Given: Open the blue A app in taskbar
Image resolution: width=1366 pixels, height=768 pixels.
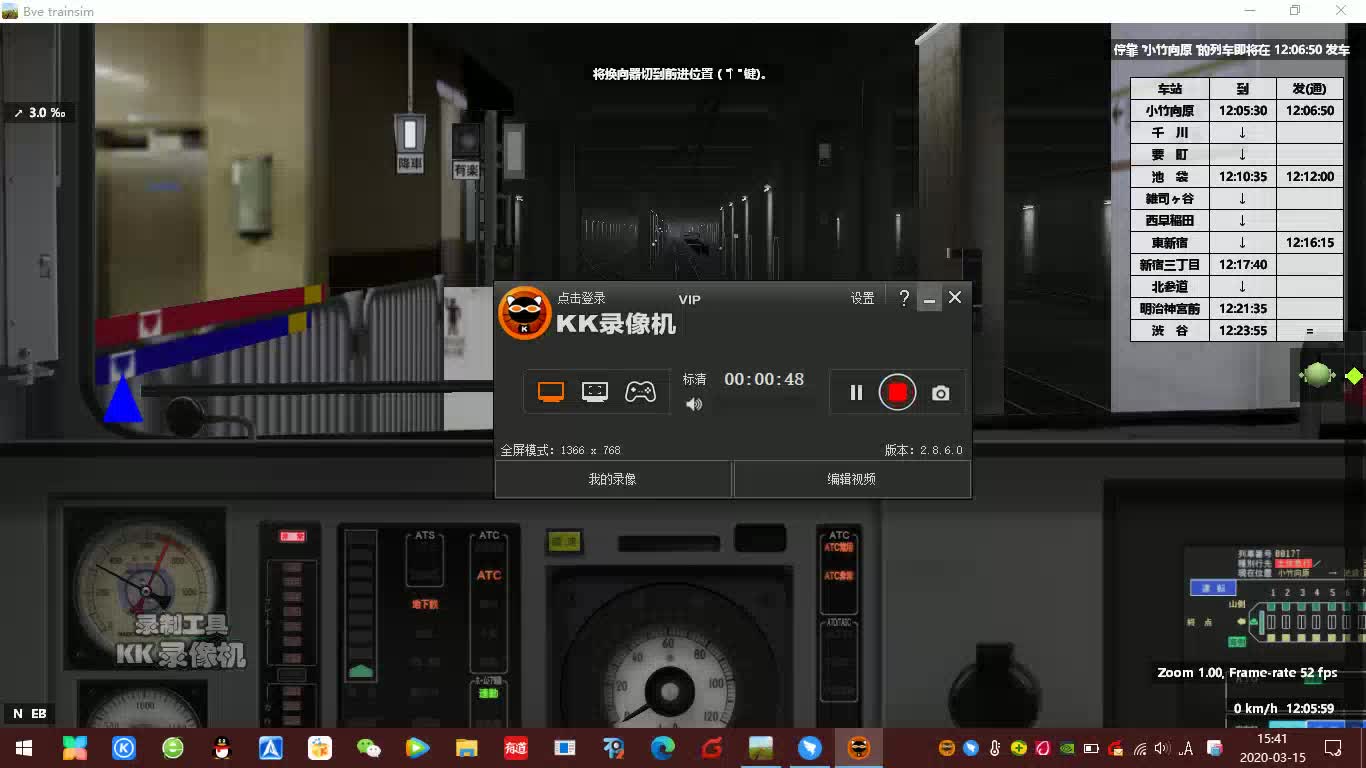Looking at the screenshot, I should [270, 748].
